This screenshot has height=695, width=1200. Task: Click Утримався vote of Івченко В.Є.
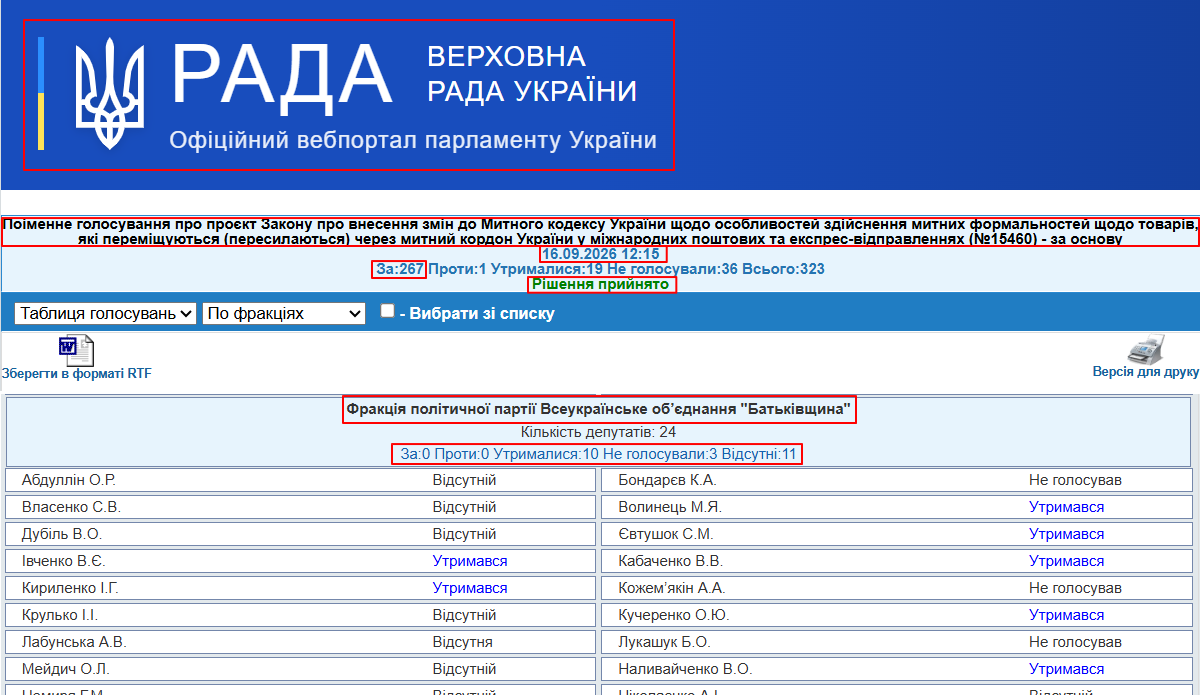470,561
